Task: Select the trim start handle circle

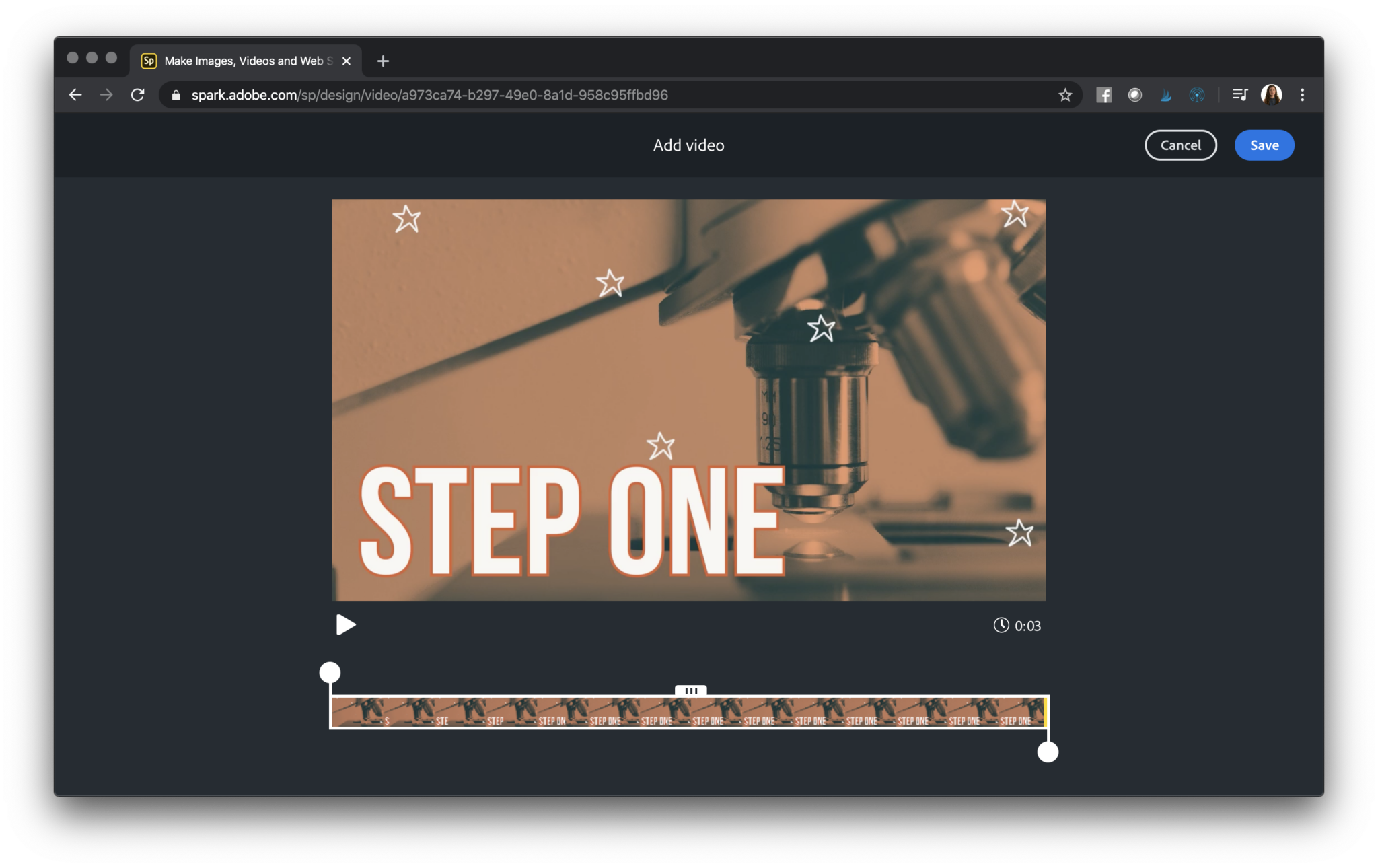Action: (330, 672)
